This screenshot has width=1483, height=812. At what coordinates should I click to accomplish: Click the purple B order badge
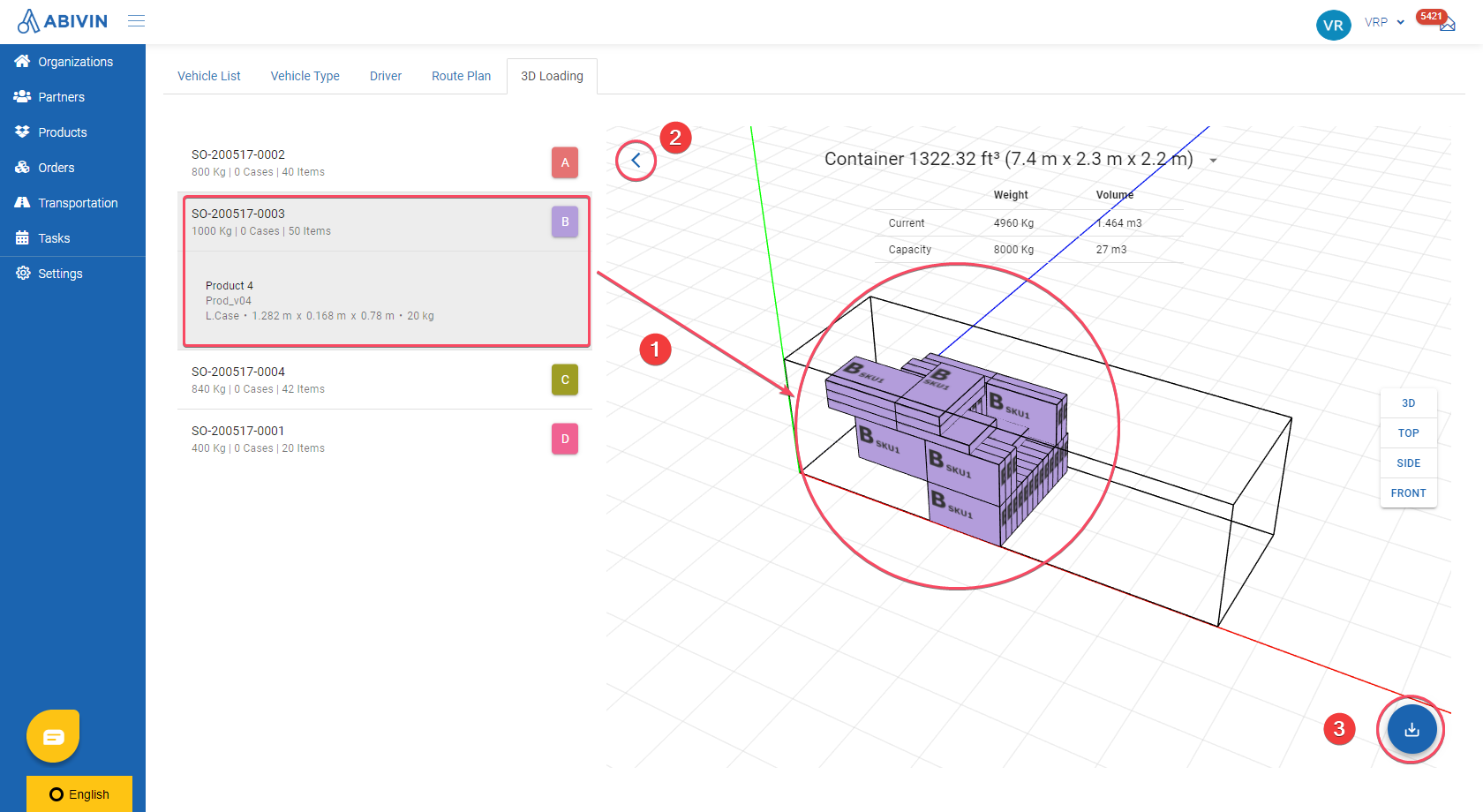pyautogui.click(x=565, y=222)
